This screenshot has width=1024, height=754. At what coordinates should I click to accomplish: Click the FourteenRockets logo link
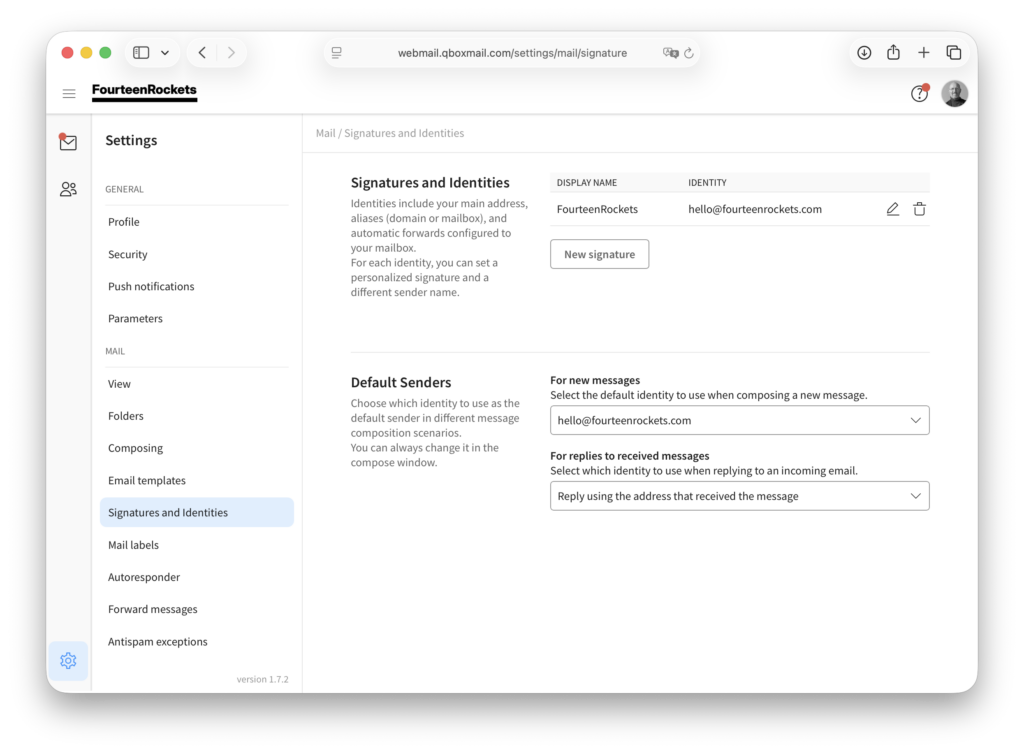tap(144, 91)
